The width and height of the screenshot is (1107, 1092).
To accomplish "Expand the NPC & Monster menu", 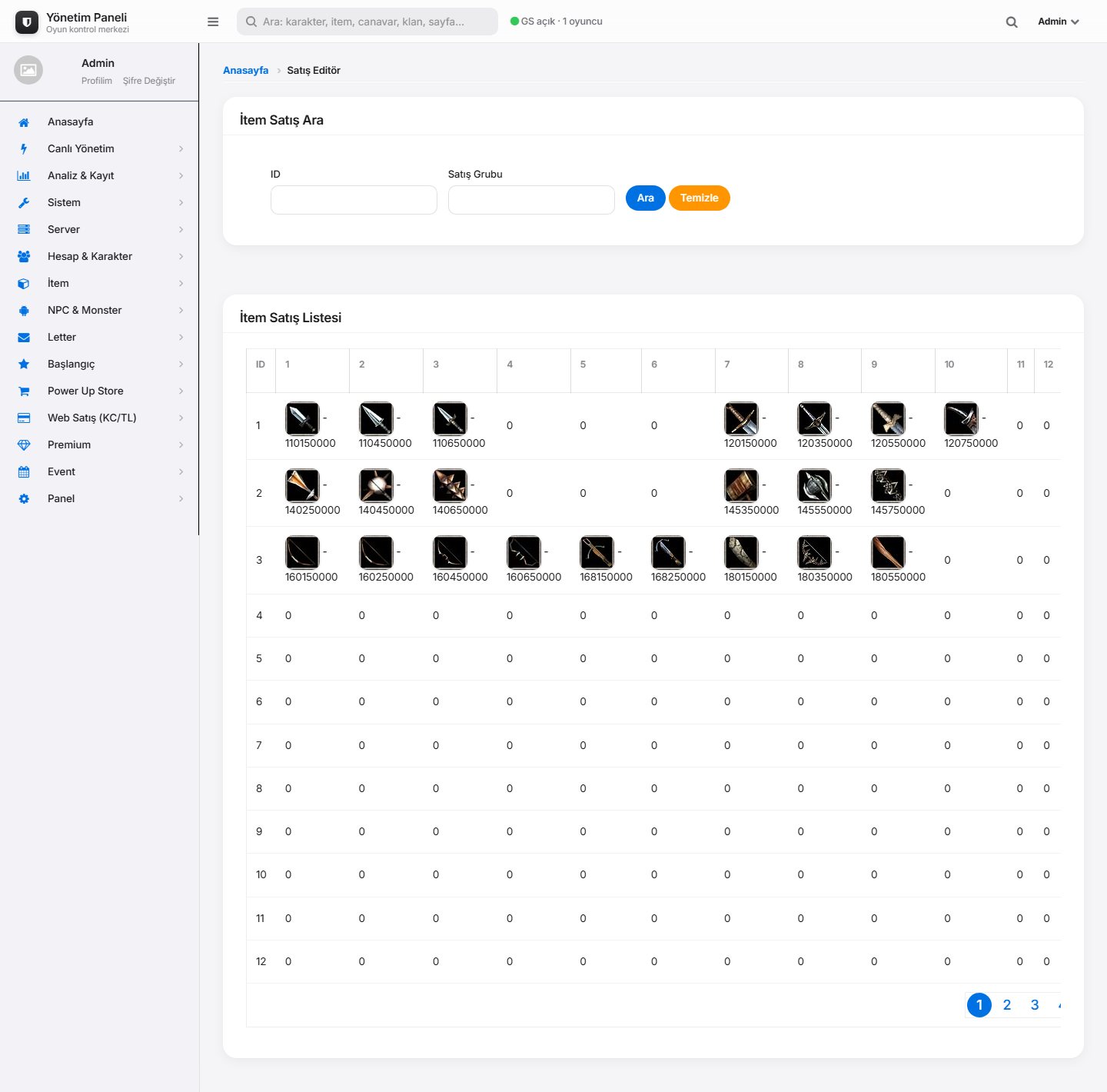I will [x=100, y=310].
